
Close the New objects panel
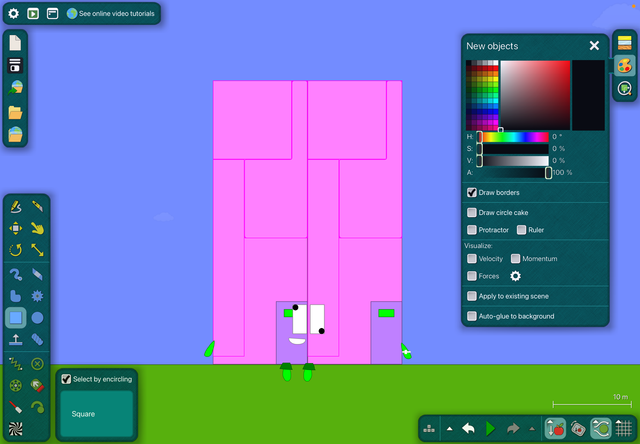pos(594,46)
